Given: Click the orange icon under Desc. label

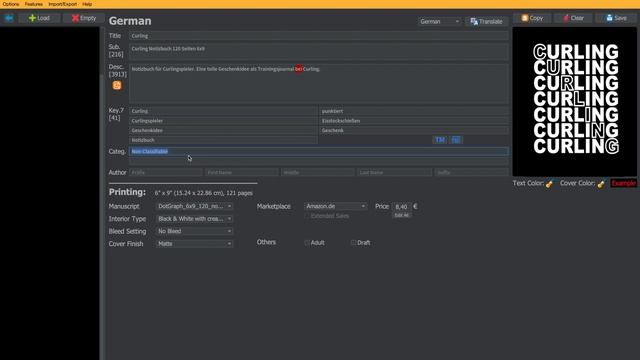Looking at the screenshot, I should [117, 85].
